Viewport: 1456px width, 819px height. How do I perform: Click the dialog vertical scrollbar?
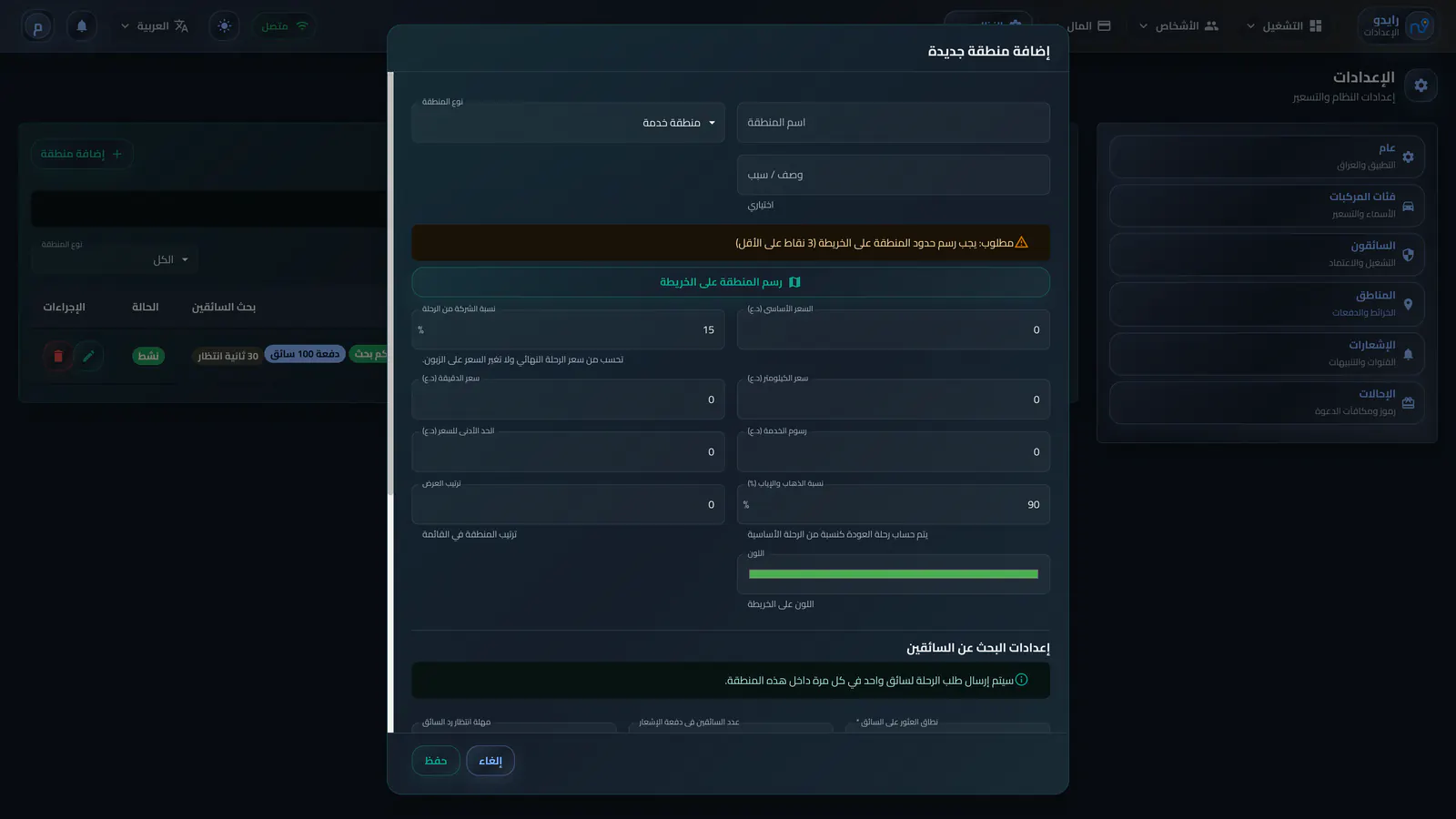390,284
